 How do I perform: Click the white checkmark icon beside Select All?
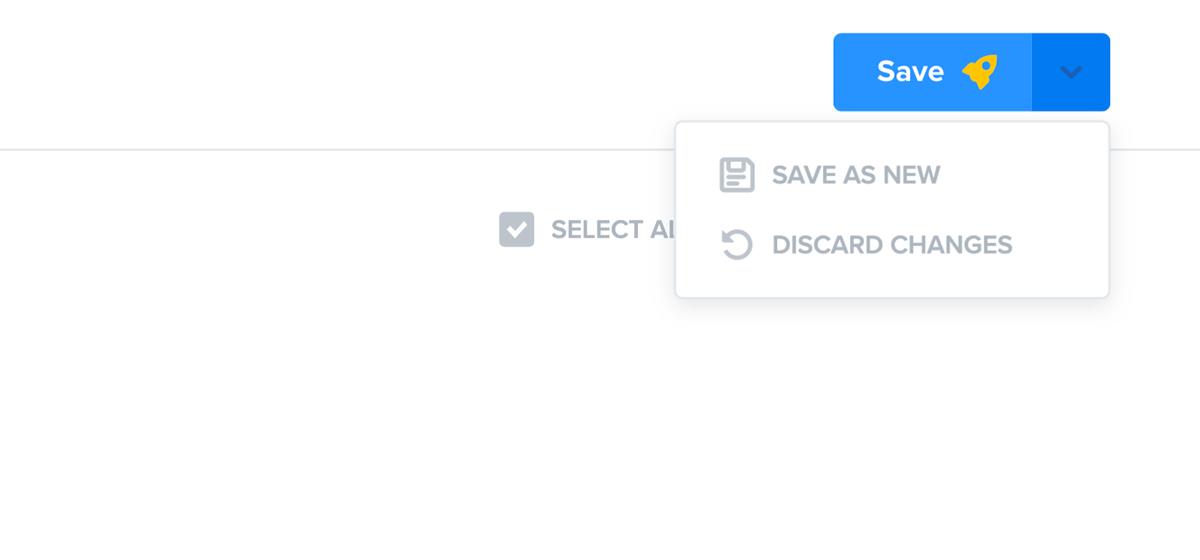[x=517, y=229]
